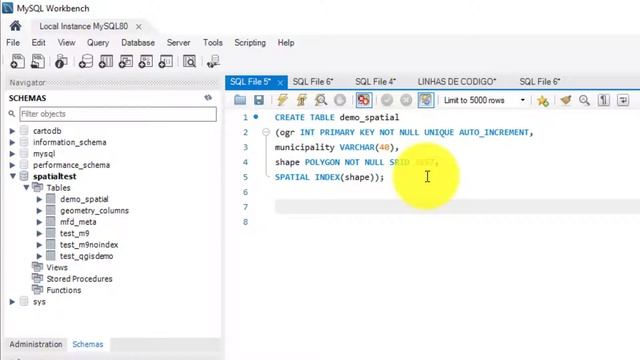Open a script file in editor

[x=240, y=100]
